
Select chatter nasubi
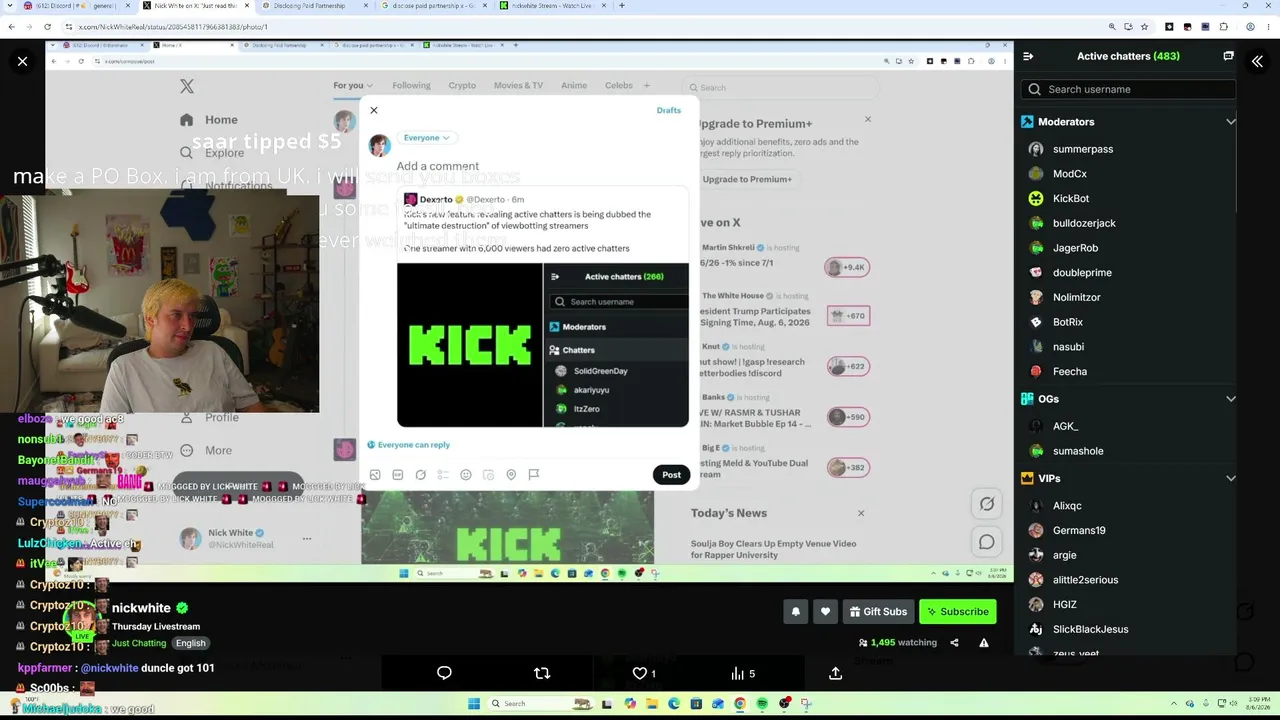pyautogui.click(x=1068, y=347)
